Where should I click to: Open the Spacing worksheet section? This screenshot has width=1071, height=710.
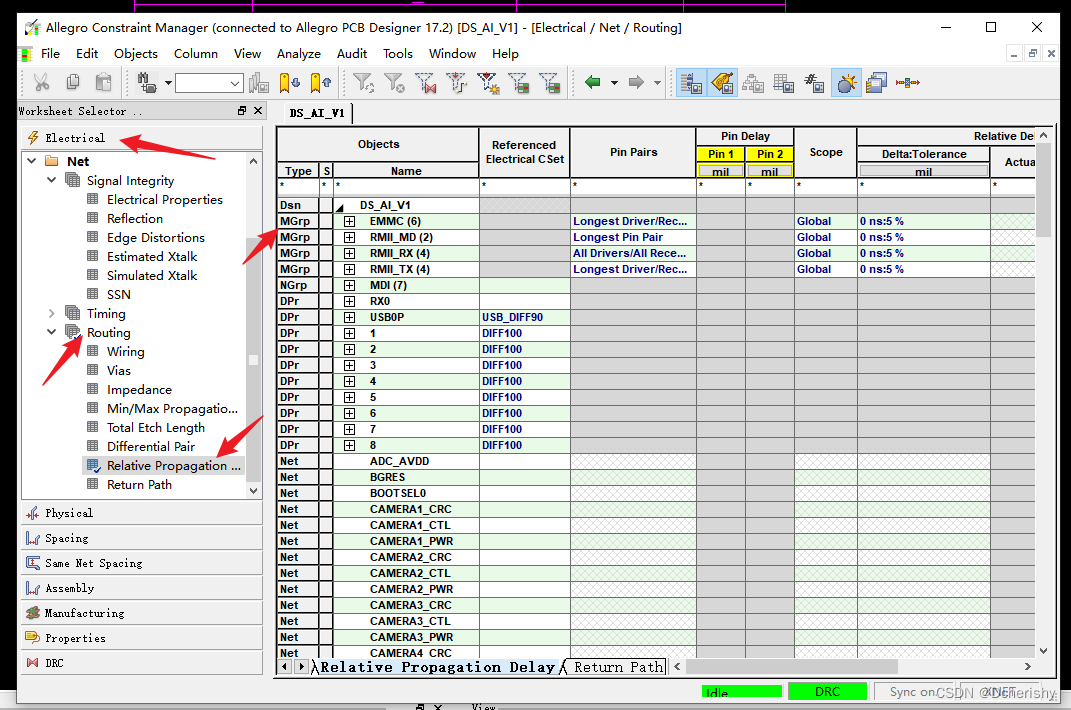click(x=142, y=538)
